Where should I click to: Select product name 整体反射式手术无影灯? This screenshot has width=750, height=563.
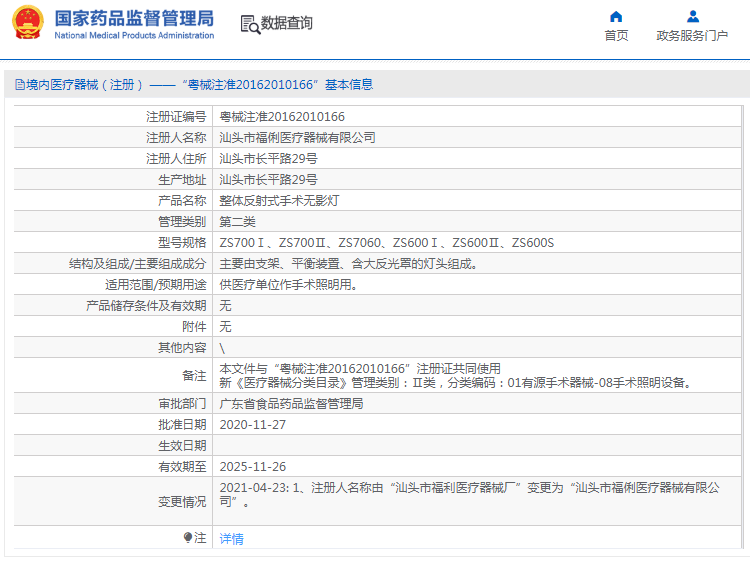[279, 201]
